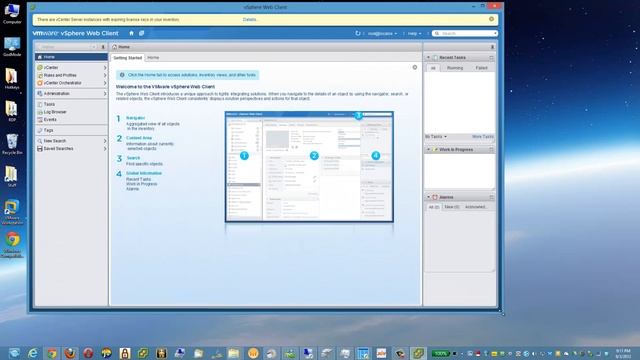Screen dimensions: 640x360
Task: Select Home in the navigator
Action: (x=71, y=57)
